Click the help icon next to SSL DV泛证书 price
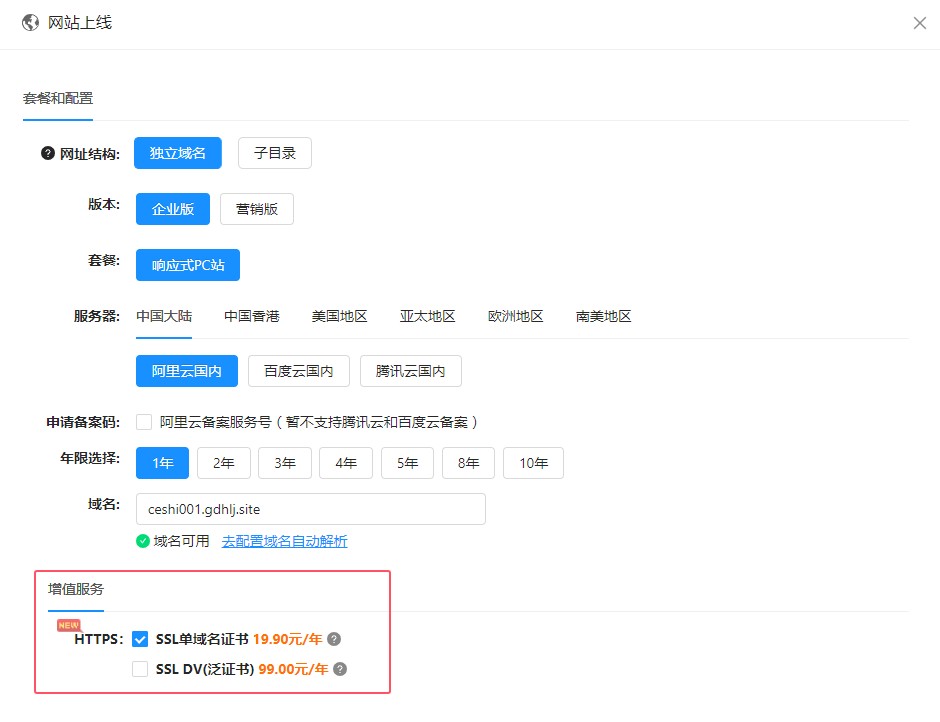 (x=340, y=669)
